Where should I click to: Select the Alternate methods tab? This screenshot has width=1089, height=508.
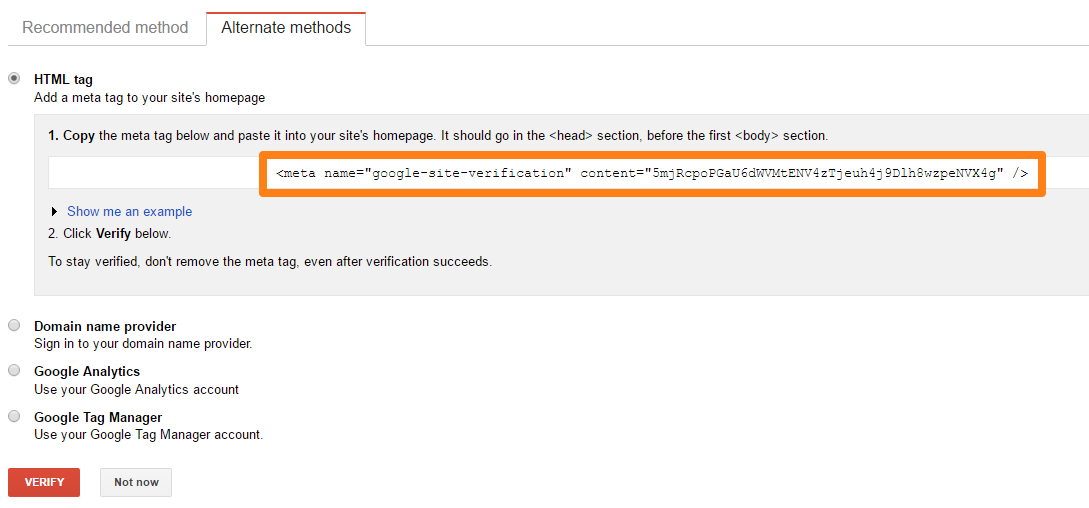click(x=286, y=28)
